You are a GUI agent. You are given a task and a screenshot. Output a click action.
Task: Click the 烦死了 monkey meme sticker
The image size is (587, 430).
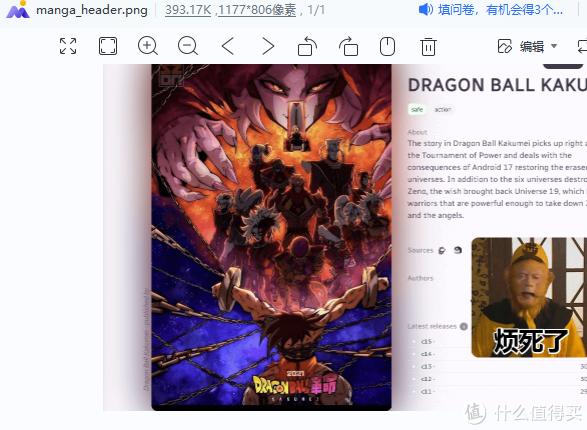[529, 297]
